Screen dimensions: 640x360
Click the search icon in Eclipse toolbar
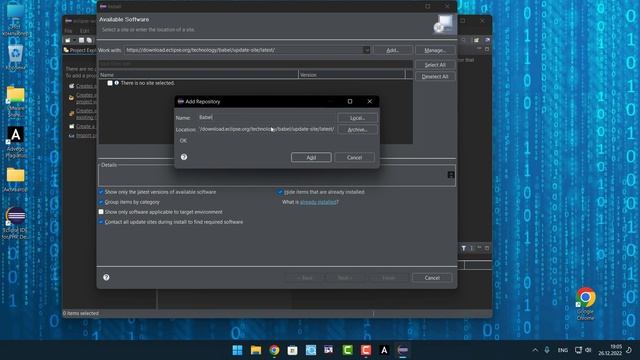point(464,40)
